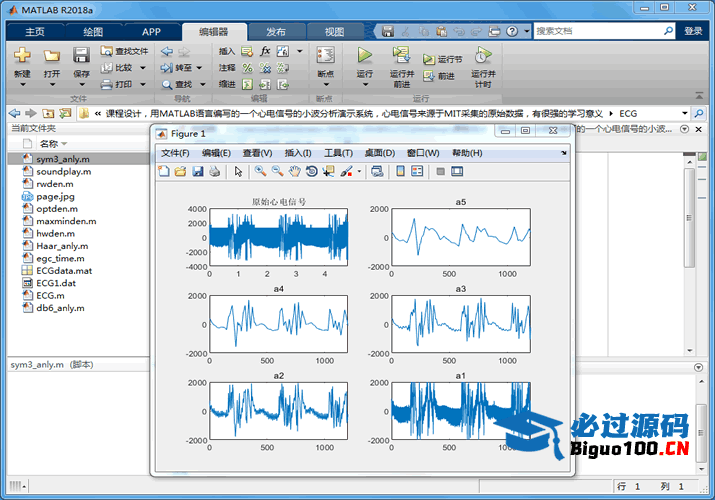This screenshot has width=715, height=500.
Task: Expand the 打开 dropdown arrow
Action: coord(52,85)
